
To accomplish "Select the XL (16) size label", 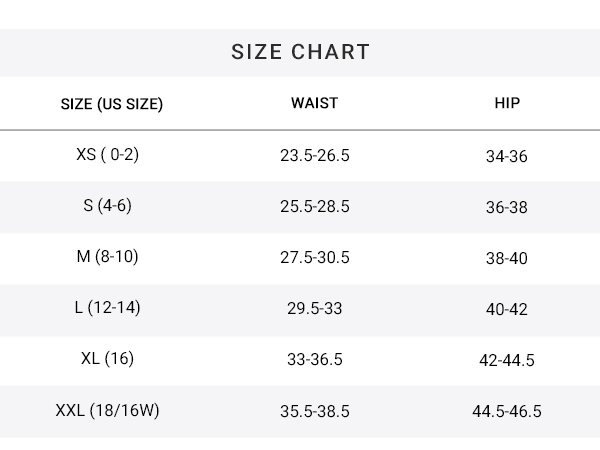I will point(107,359).
